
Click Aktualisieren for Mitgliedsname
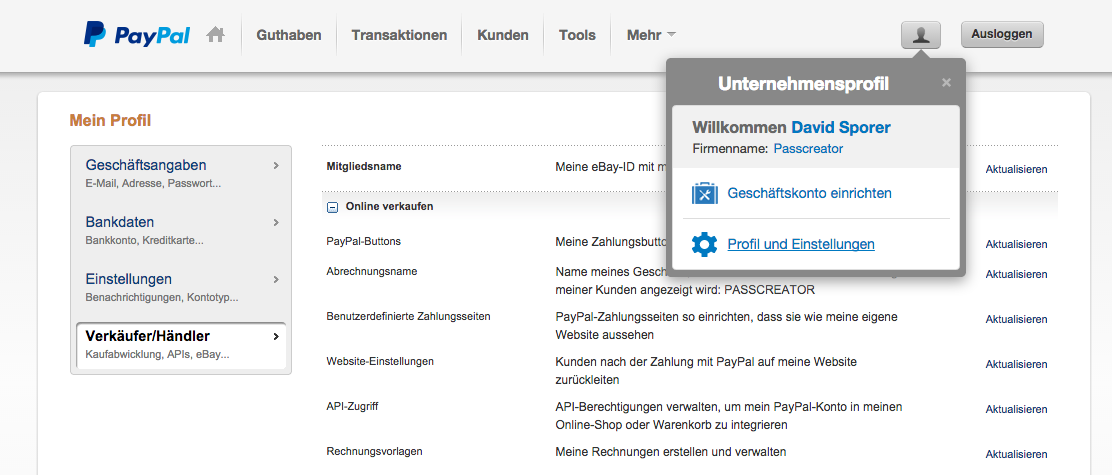pyautogui.click(x=1016, y=169)
